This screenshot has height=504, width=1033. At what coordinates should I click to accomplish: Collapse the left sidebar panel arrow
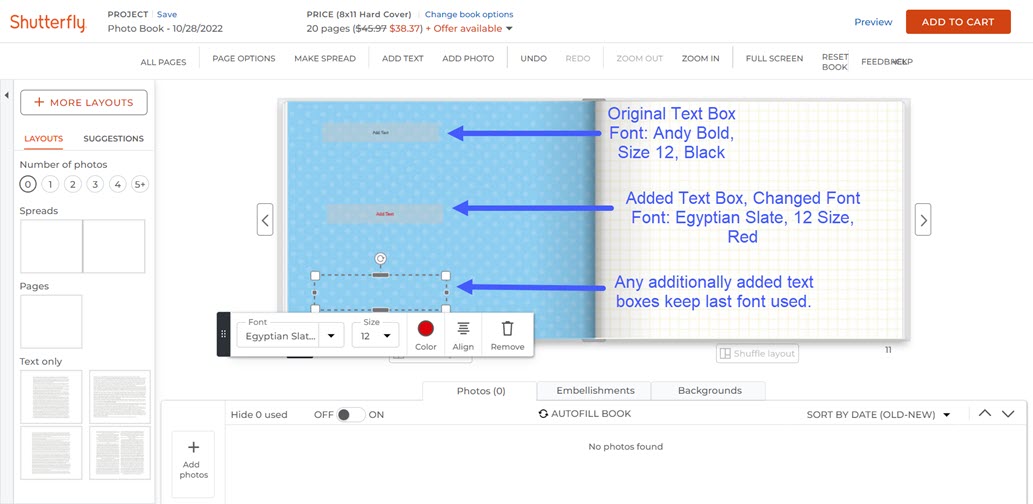[x=7, y=95]
